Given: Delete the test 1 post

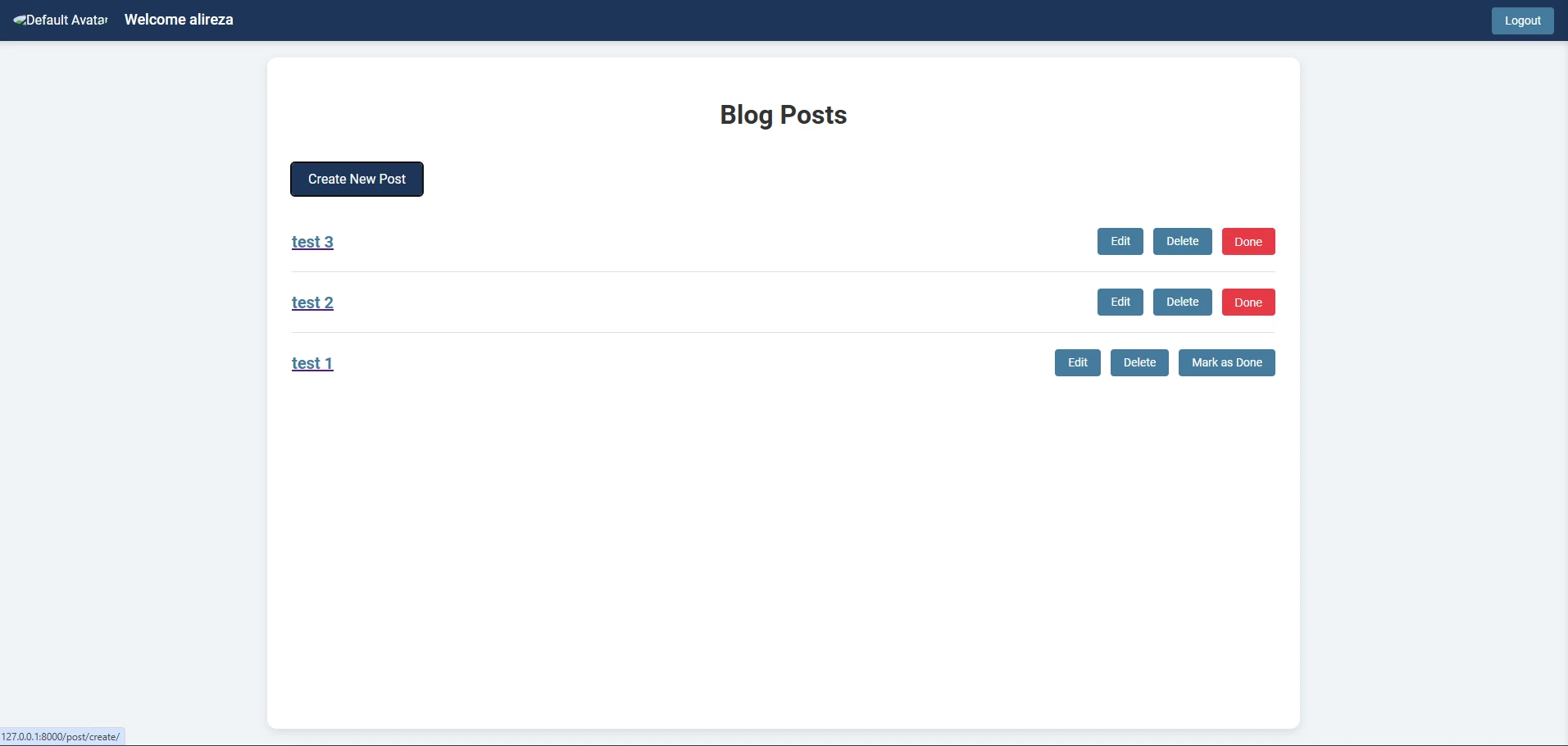Looking at the screenshot, I should point(1139,362).
